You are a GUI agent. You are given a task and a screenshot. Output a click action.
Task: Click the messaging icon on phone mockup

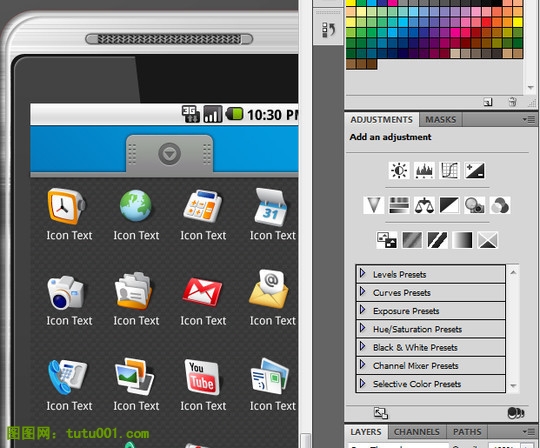tap(270, 376)
